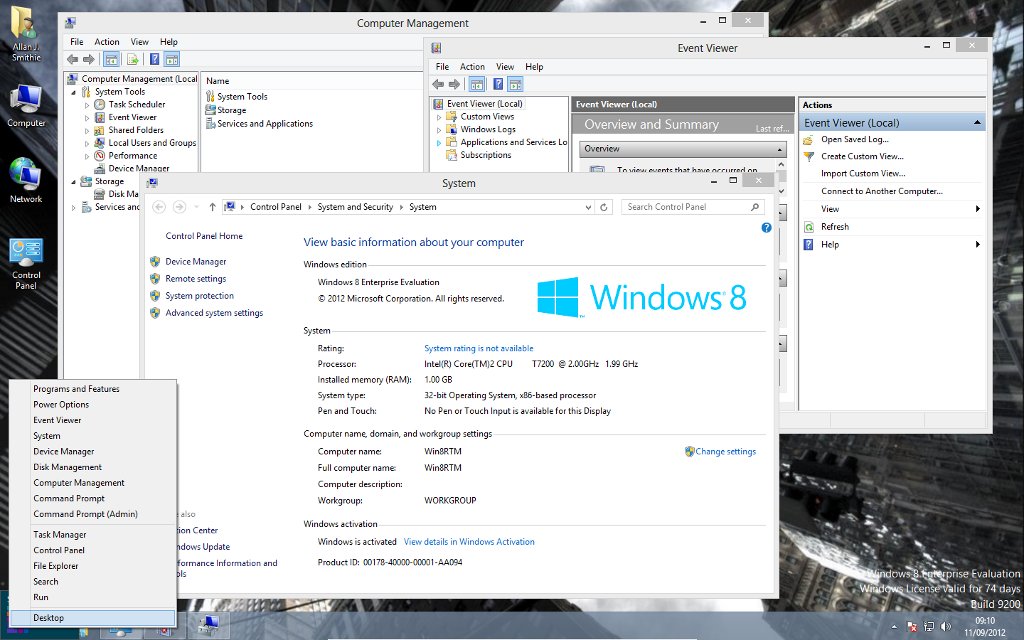Open System protection link
The image size is (1024, 640).
tap(199, 296)
